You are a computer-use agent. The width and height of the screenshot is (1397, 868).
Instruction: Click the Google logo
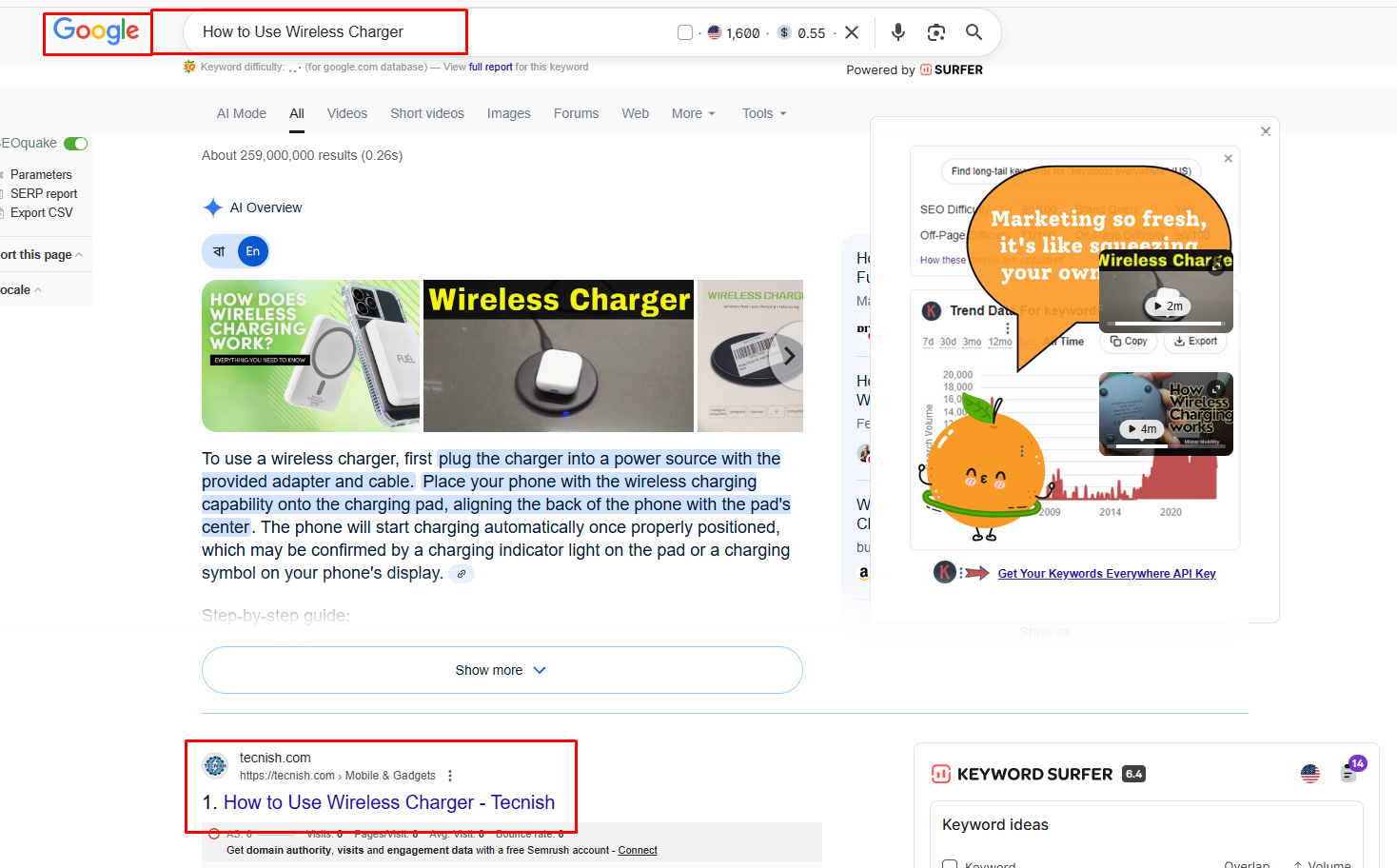coord(97,31)
